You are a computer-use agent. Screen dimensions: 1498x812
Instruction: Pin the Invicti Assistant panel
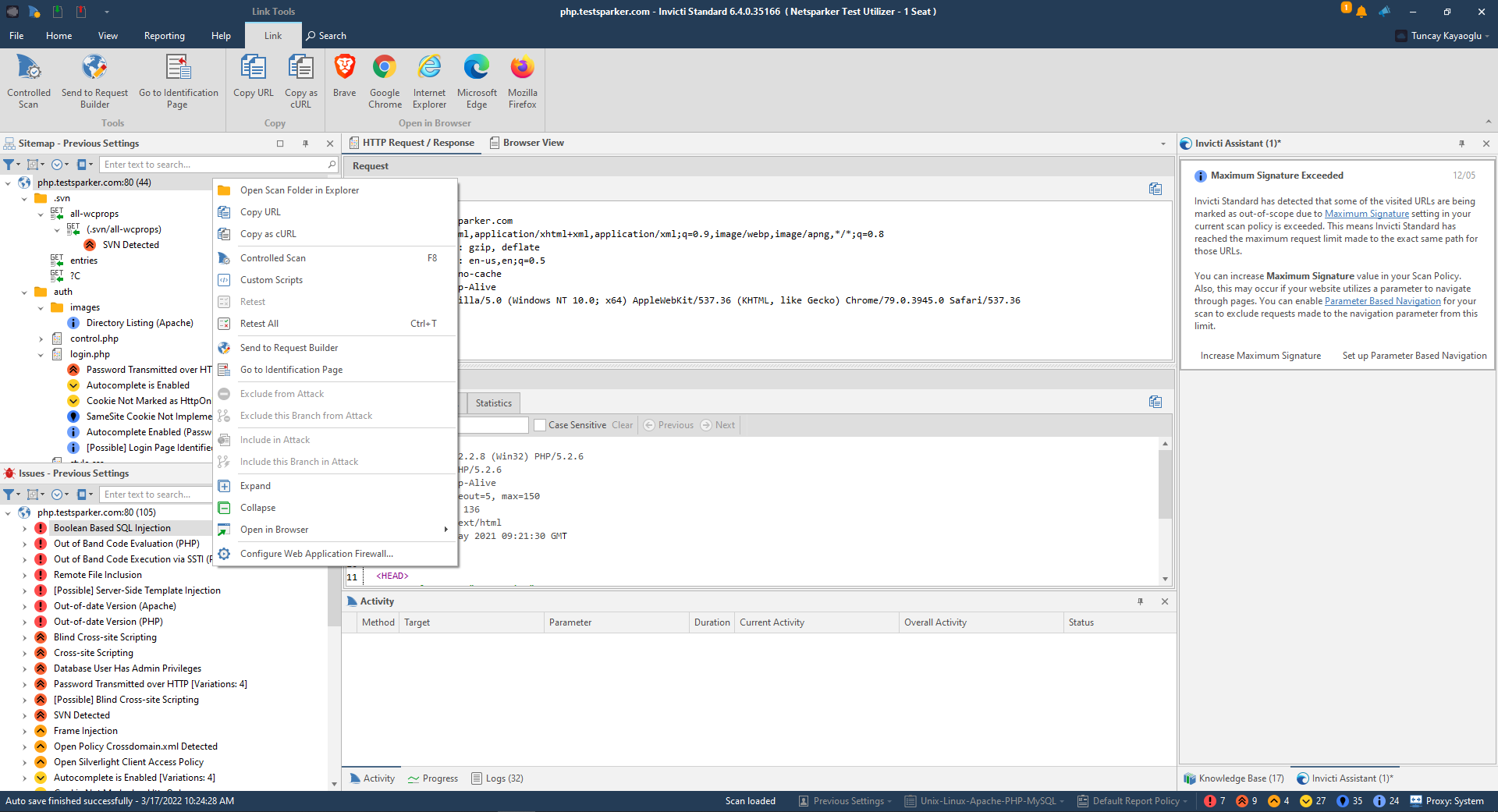coord(1461,144)
